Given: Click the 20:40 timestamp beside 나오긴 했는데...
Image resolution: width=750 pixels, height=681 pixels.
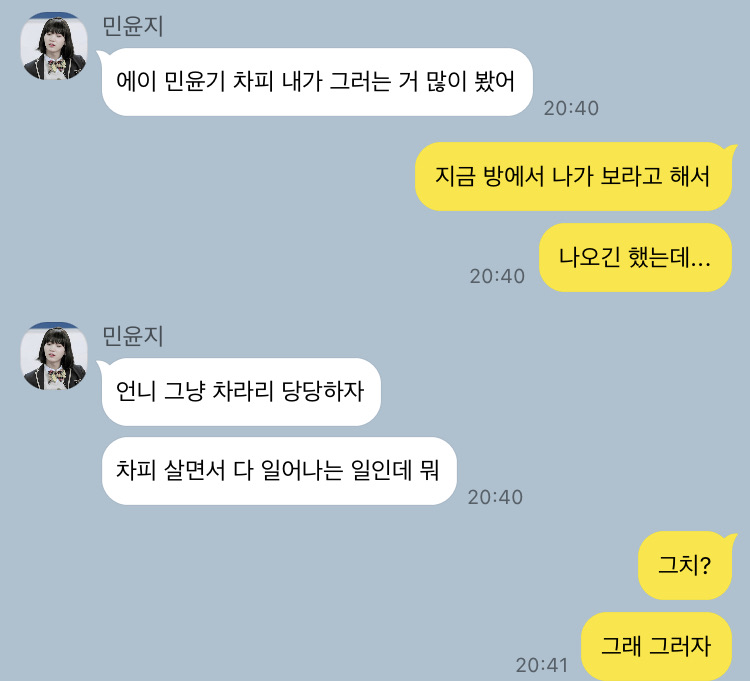Looking at the screenshot, I should [497, 276].
